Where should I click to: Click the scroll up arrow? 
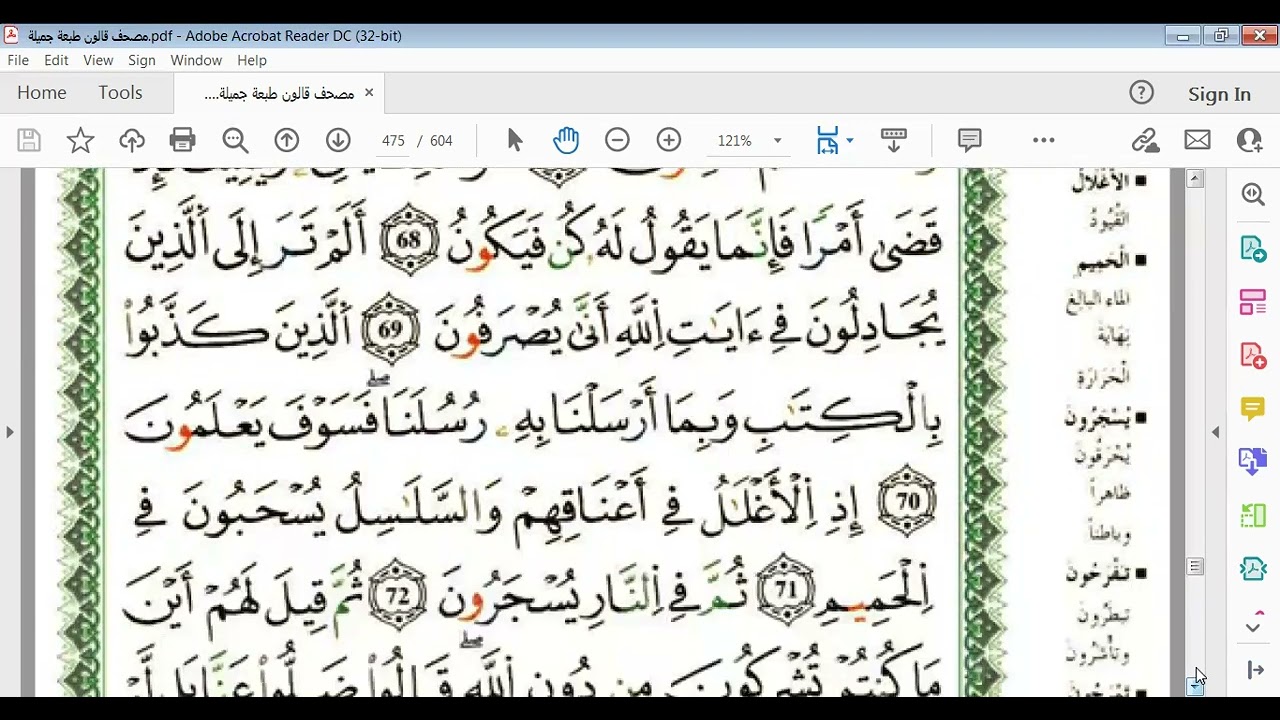[1195, 179]
